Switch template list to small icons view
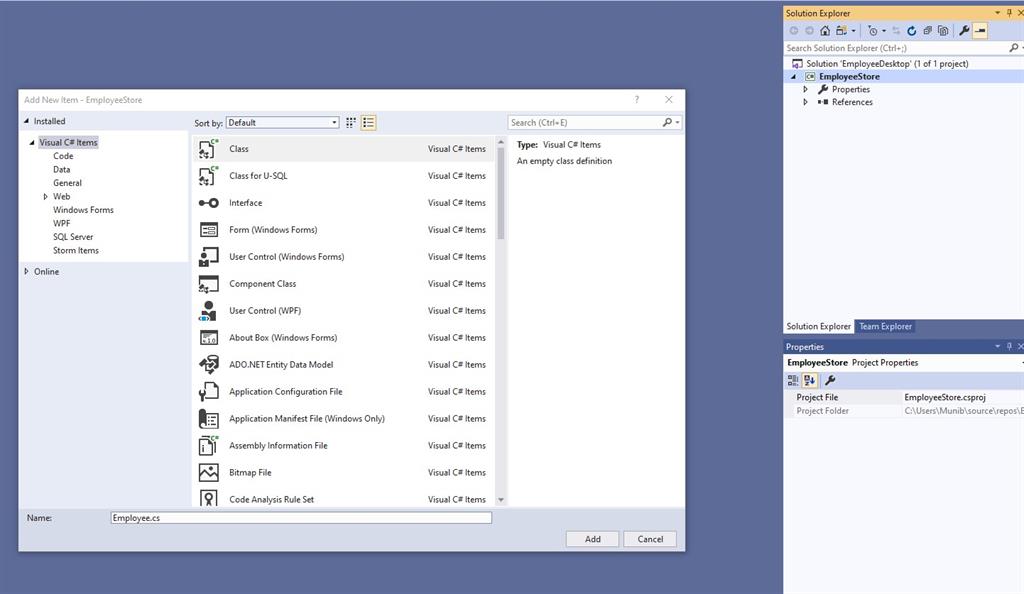 click(350, 122)
